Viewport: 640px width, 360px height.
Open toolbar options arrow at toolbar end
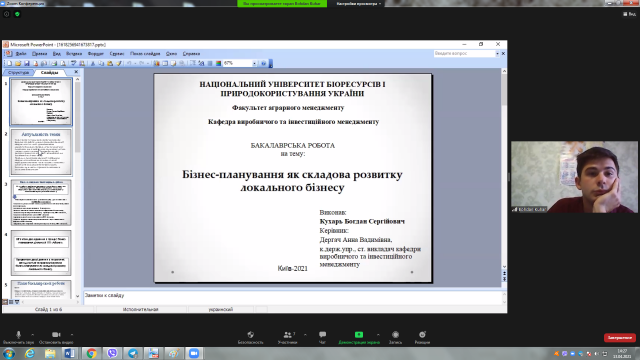270,63
